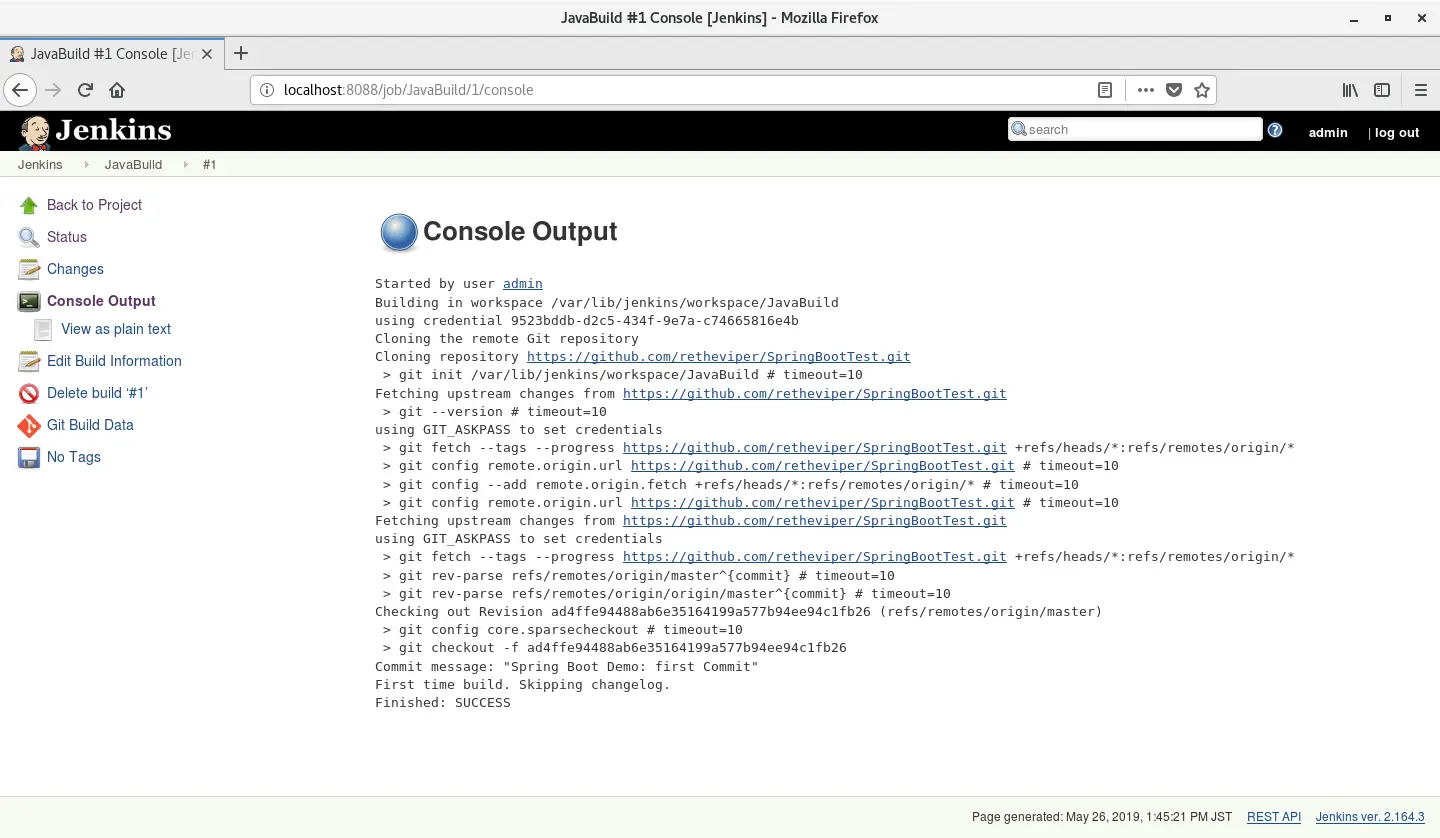Viewport: 1440px width, 838px height.
Task: Open the Firefox library icon
Action: (1350, 90)
